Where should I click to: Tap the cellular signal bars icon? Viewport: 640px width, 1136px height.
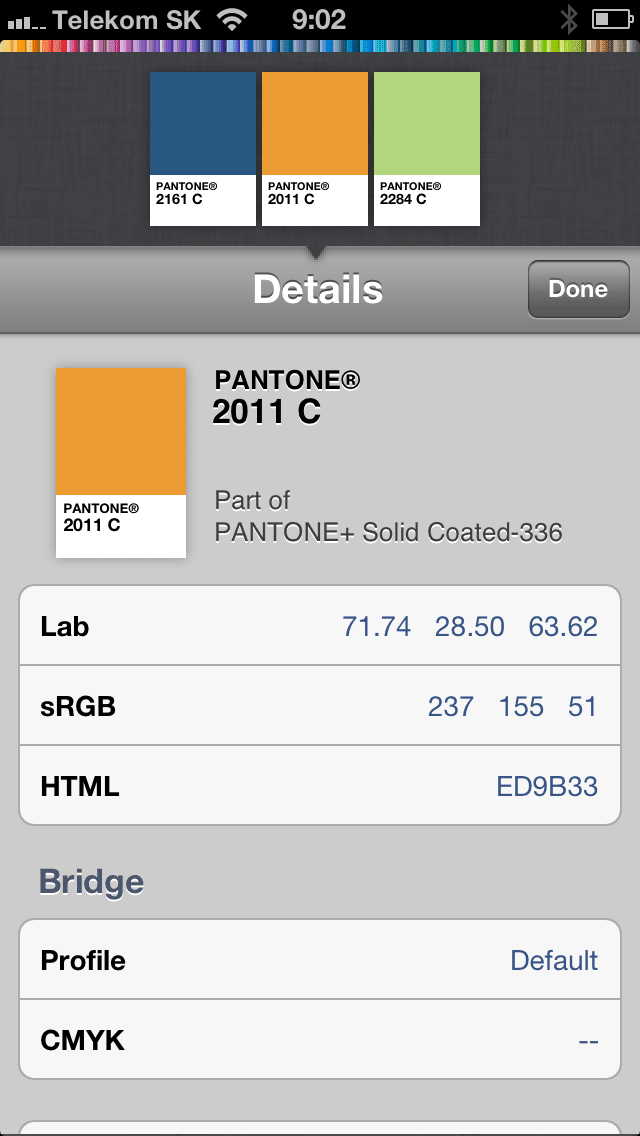pyautogui.click(x=26, y=20)
